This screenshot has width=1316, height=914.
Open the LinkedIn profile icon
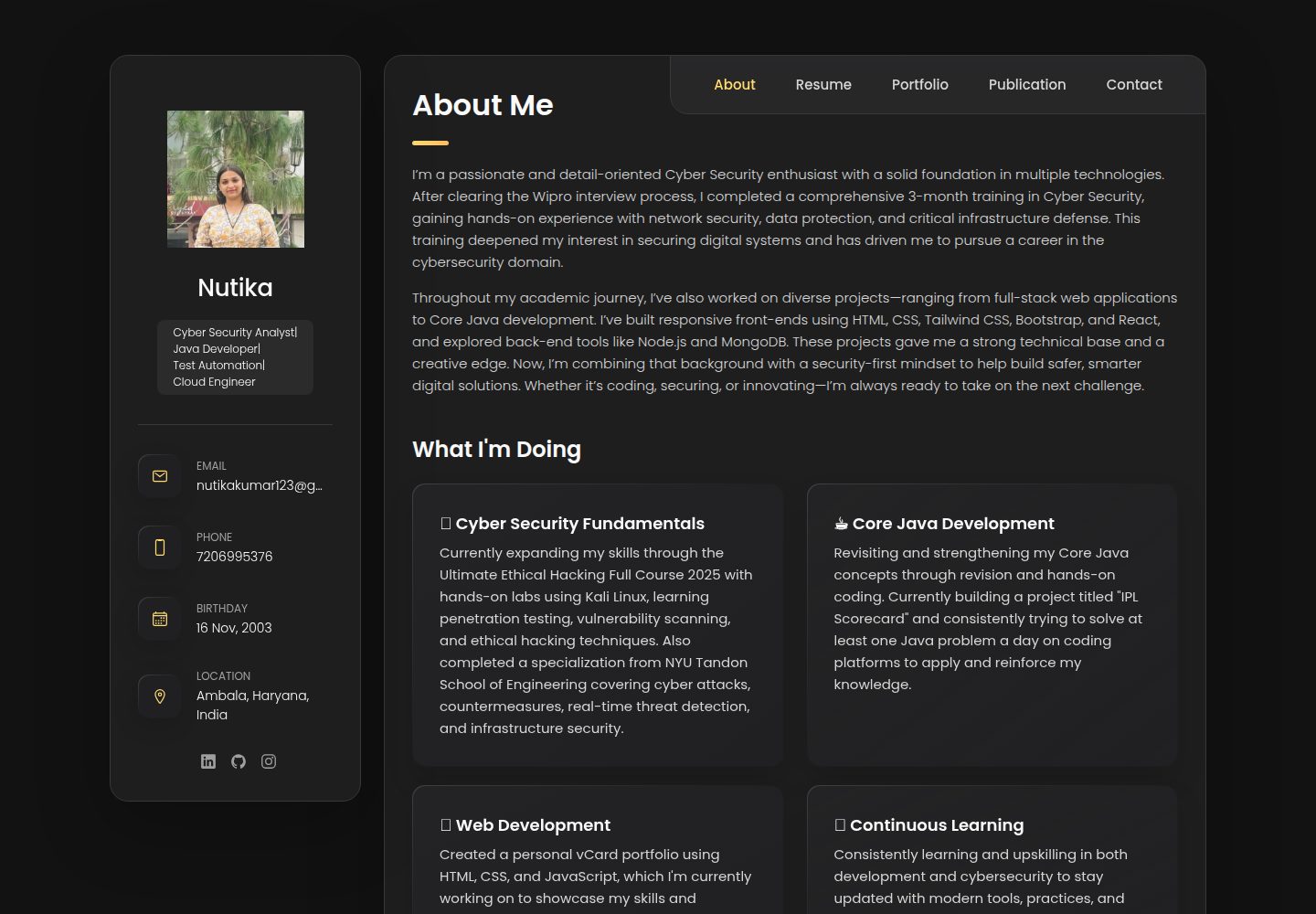pyautogui.click(x=208, y=761)
